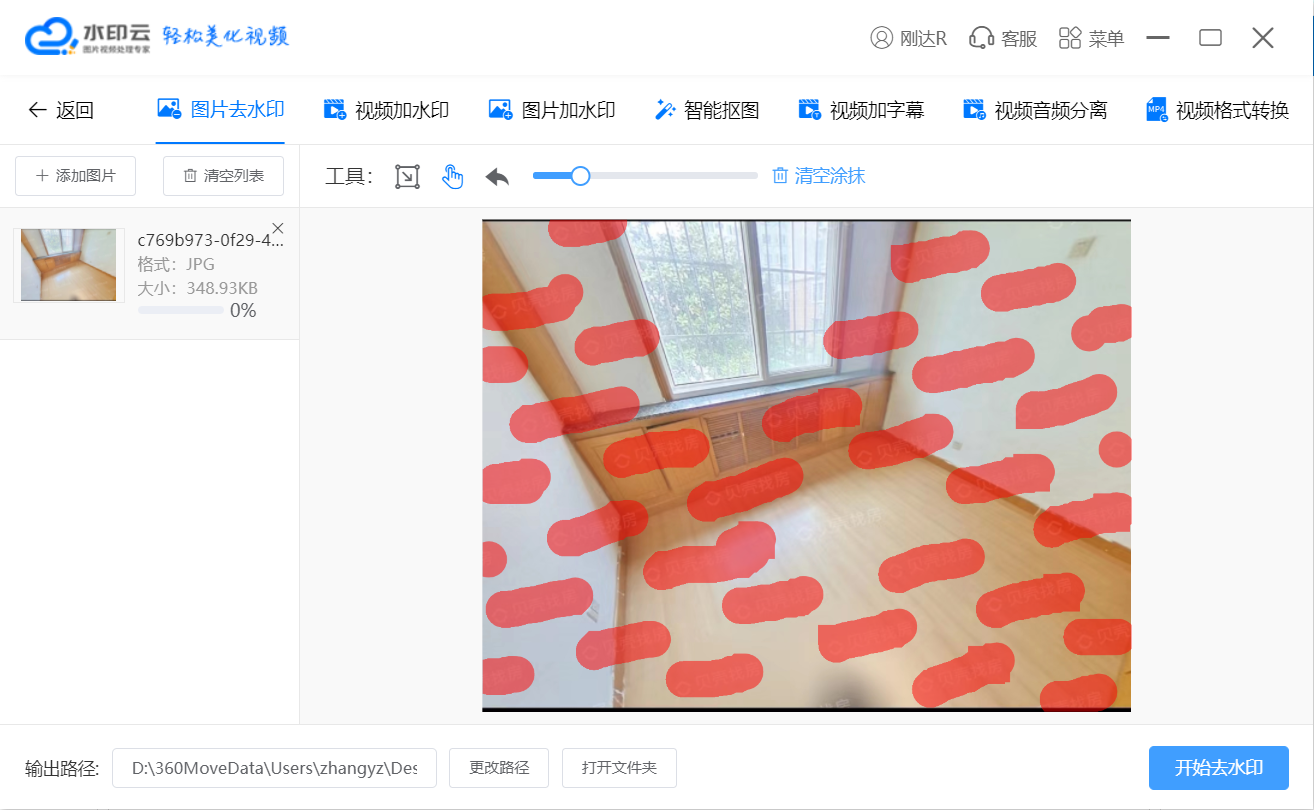Open the 视频加字幕 tab
This screenshot has width=1314, height=810.
tap(861, 110)
